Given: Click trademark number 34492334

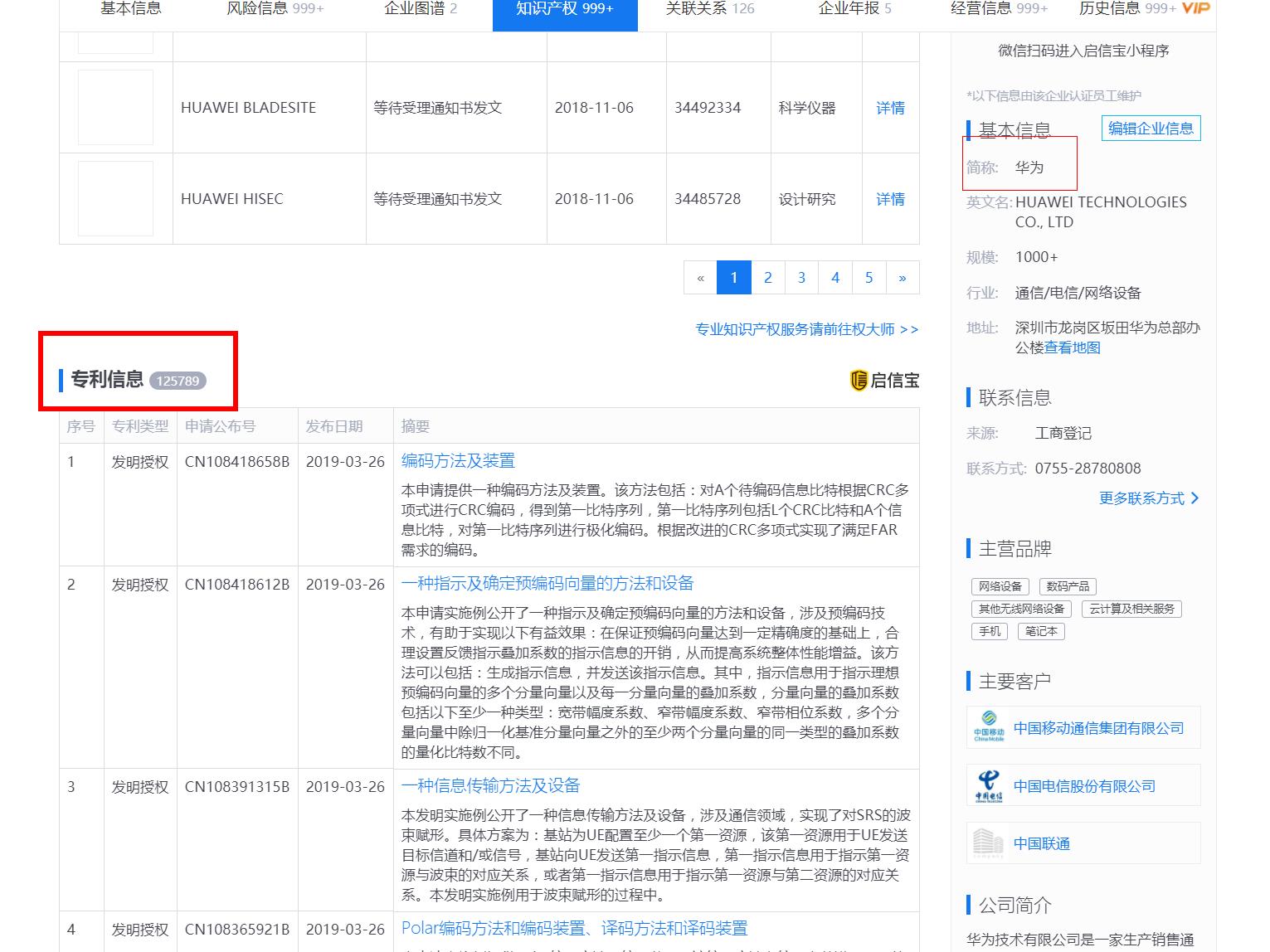Looking at the screenshot, I should pyautogui.click(x=708, y=108).
